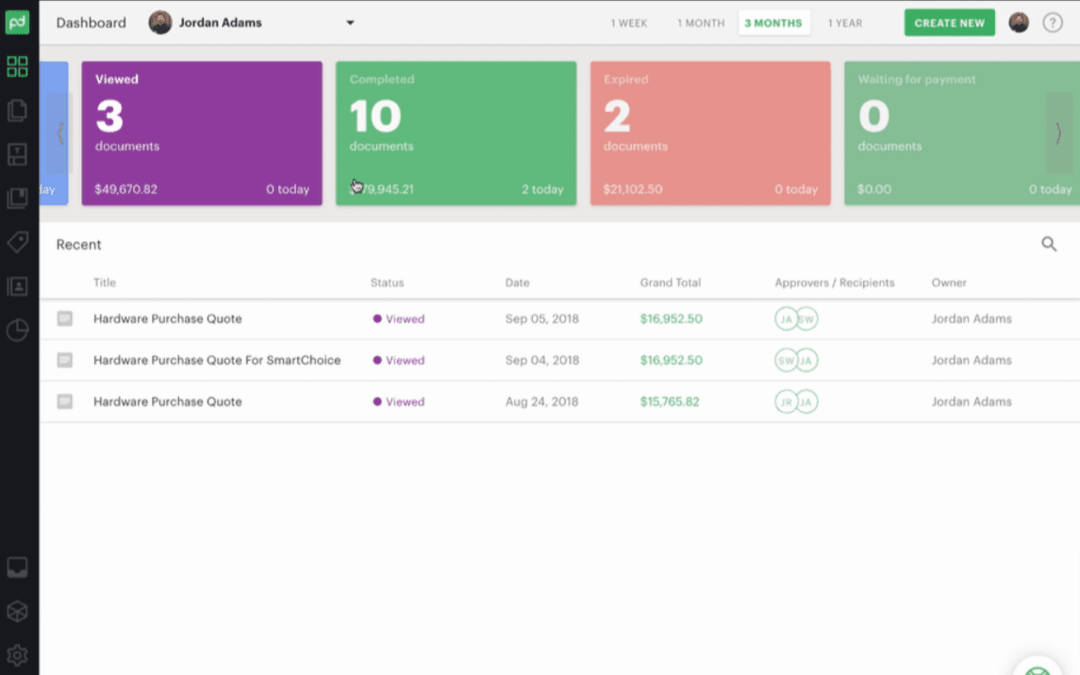Open the Catalog pricing-tag icon
The height and width of the screenshot is (675, 1080).
click(x=17, y=242)
